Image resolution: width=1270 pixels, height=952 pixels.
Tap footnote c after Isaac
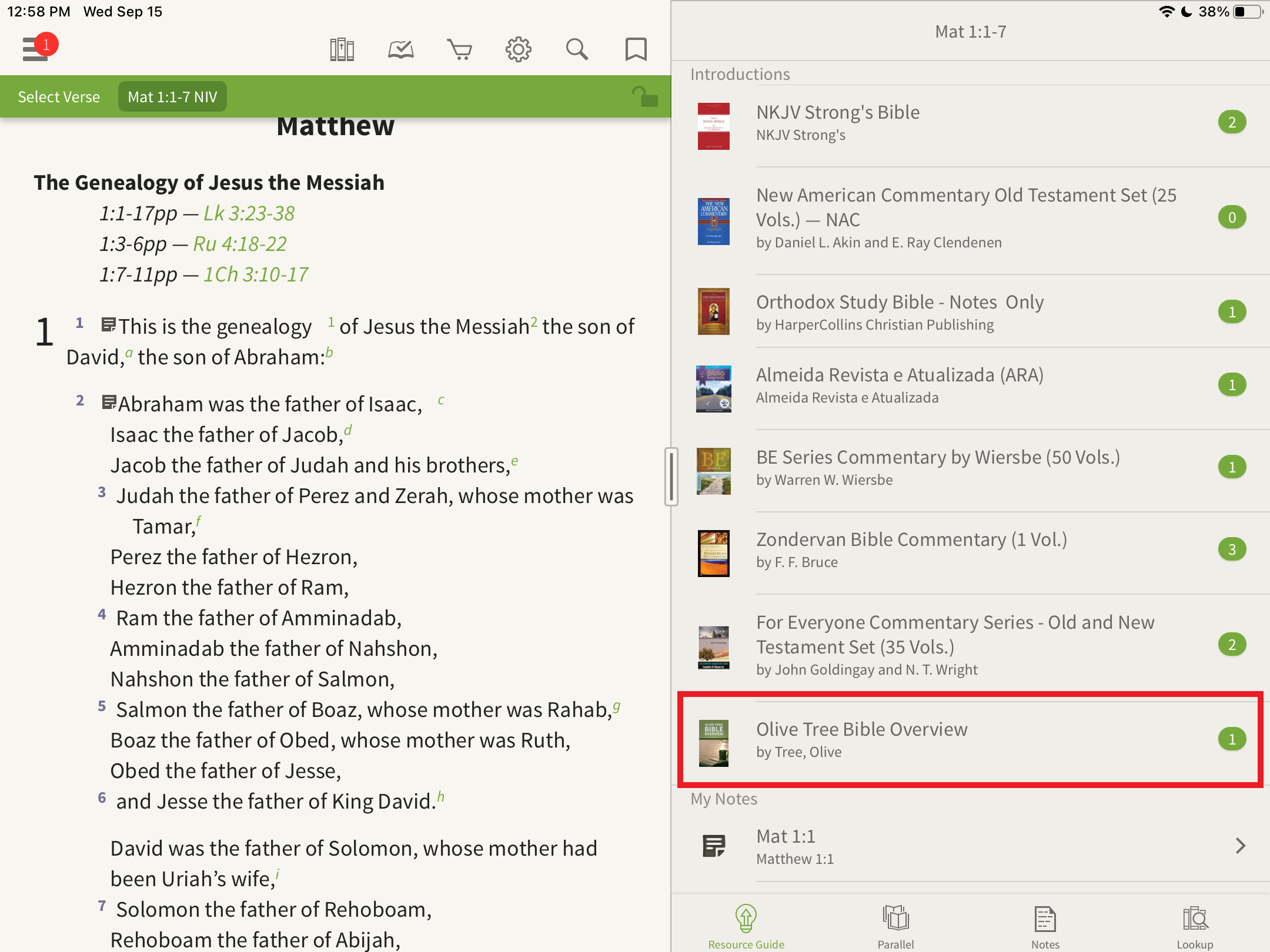click(x=441, y=400)
